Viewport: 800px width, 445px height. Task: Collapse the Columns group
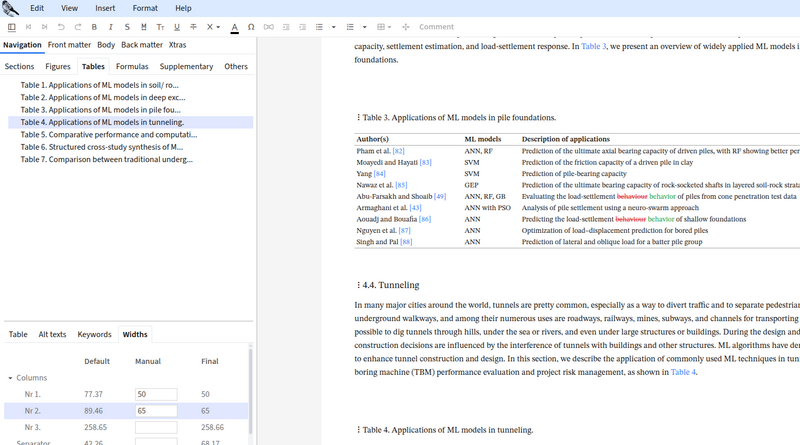click(x=10, y=378)
